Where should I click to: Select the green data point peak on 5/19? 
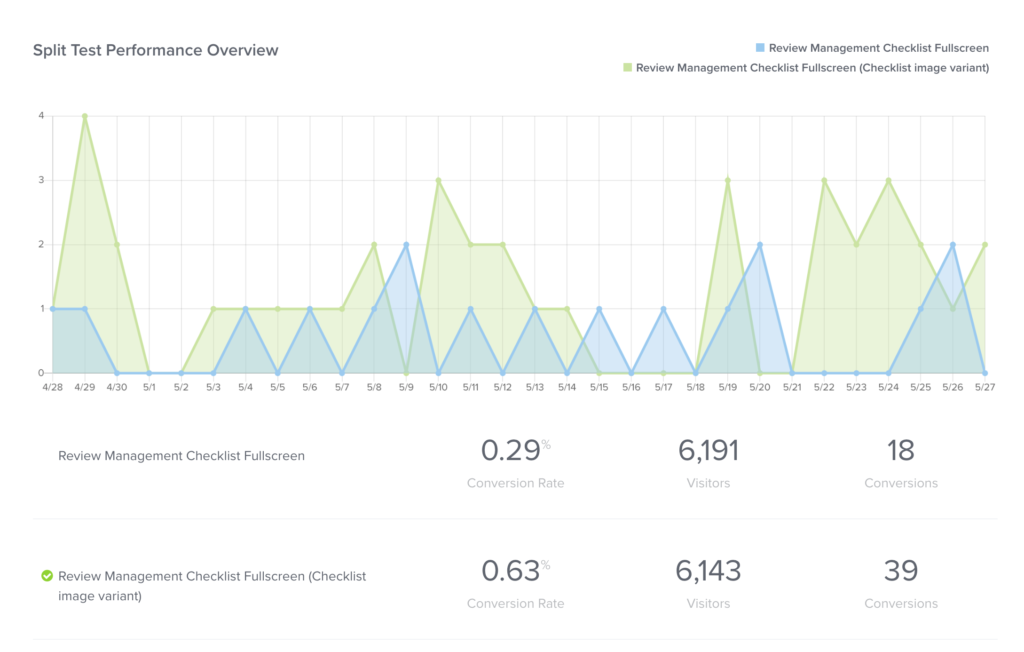click(x=728, y=180)
